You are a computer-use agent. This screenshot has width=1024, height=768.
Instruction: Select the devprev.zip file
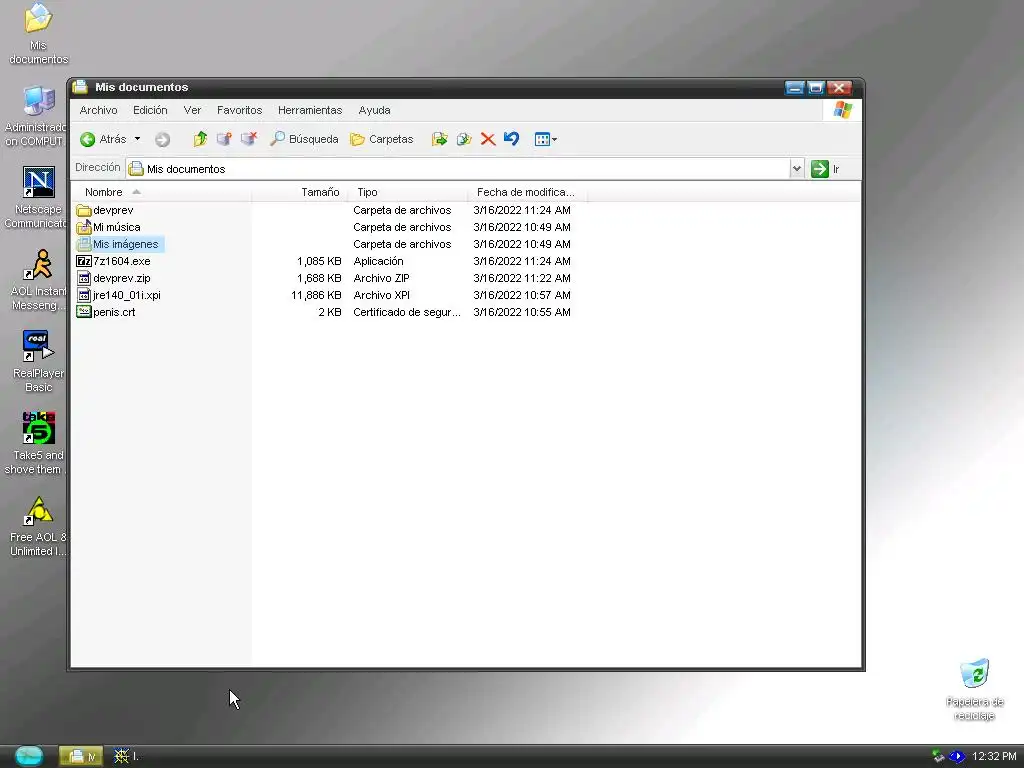tap(114, 278)
